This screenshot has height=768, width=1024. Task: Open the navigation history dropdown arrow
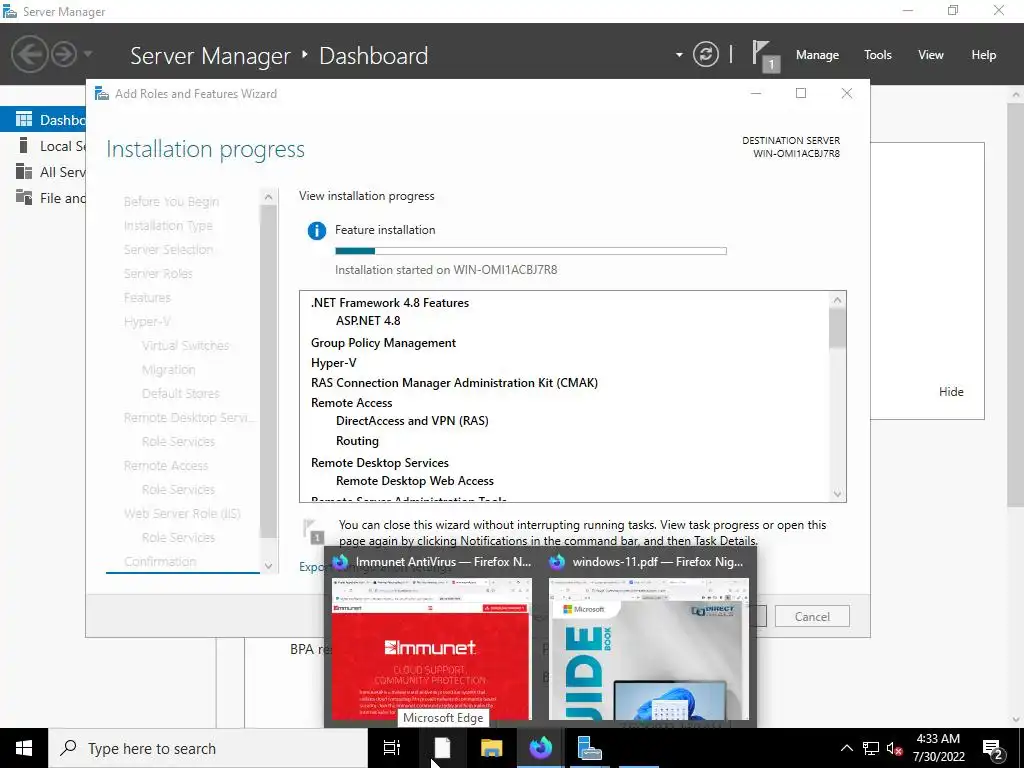(x=88, y=54)
